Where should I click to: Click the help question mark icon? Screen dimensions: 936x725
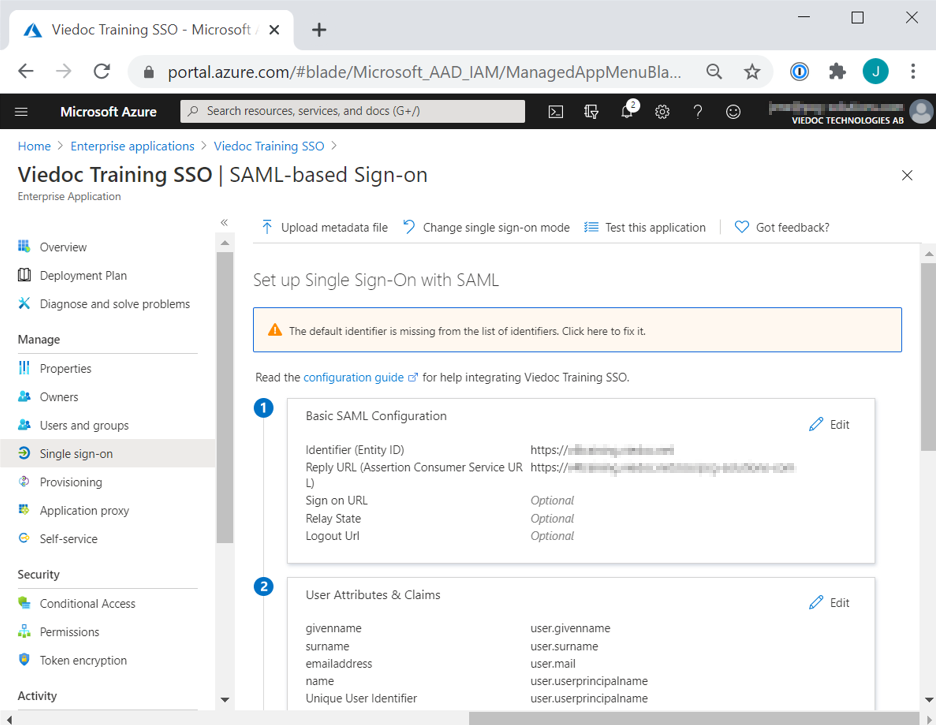tap(698, 112)
